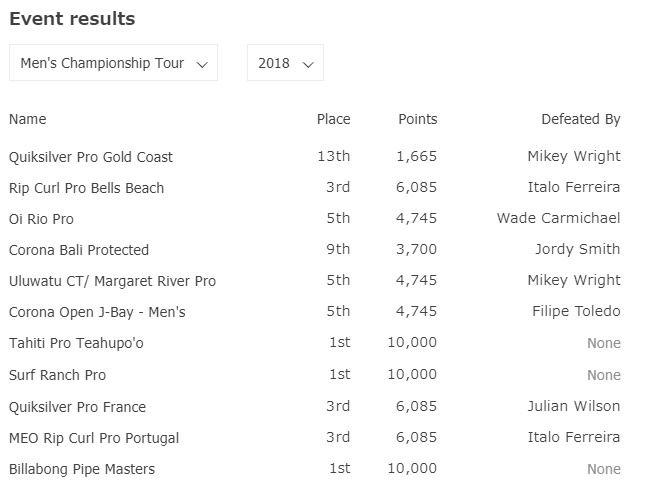Select MEO Rip Curl Pro Portugal event
This screenshot has width=664, height=485.
(94, 438)
